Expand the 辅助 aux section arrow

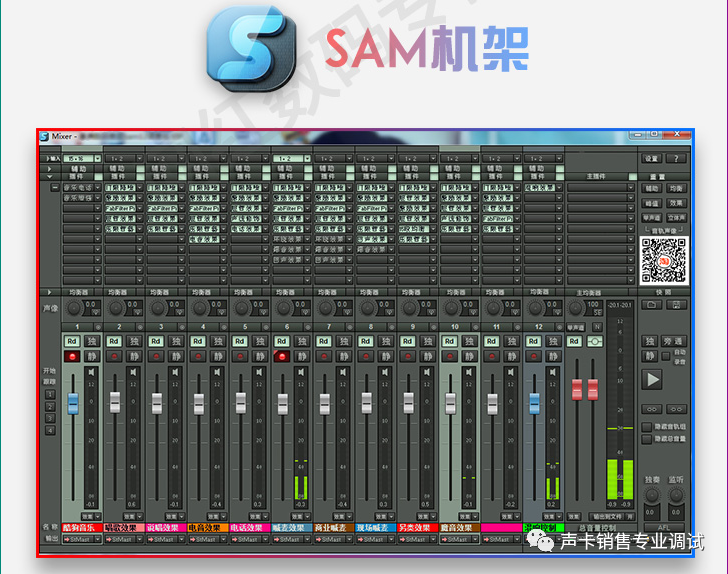point(50,169)
